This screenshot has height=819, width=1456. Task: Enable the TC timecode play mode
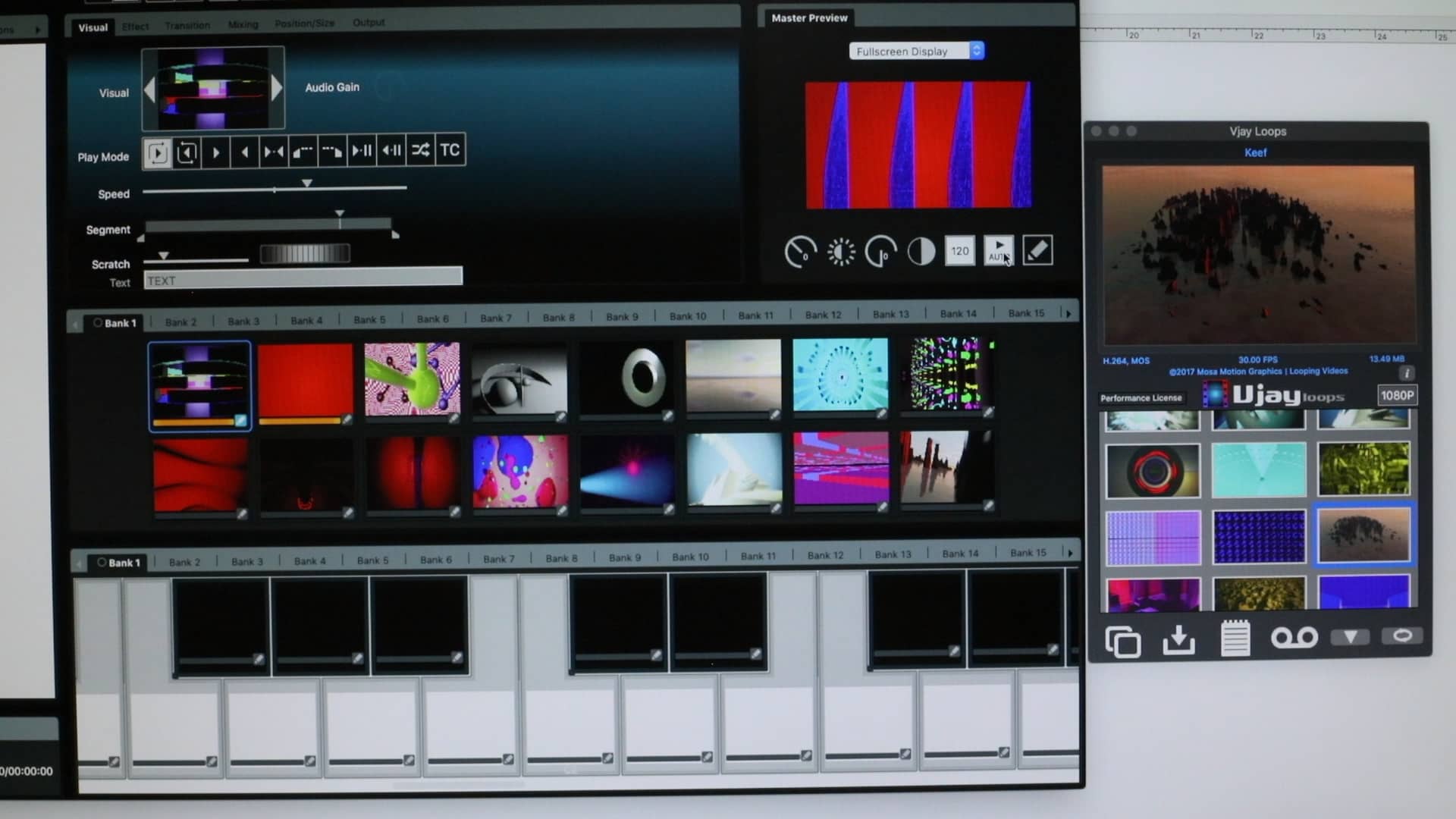click(448, 151)
